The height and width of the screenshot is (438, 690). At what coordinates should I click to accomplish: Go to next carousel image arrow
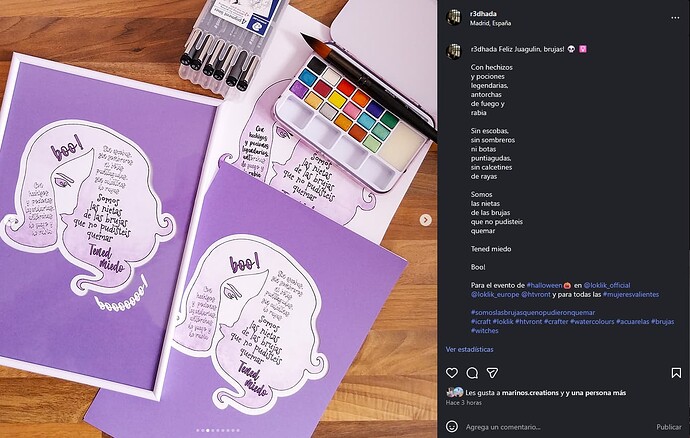tap(425, 220)
